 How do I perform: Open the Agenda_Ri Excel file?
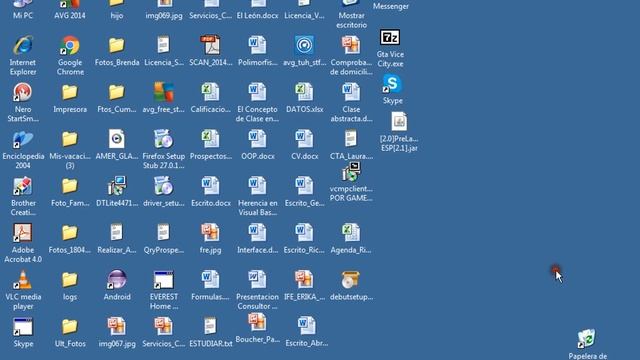[351, 233]
